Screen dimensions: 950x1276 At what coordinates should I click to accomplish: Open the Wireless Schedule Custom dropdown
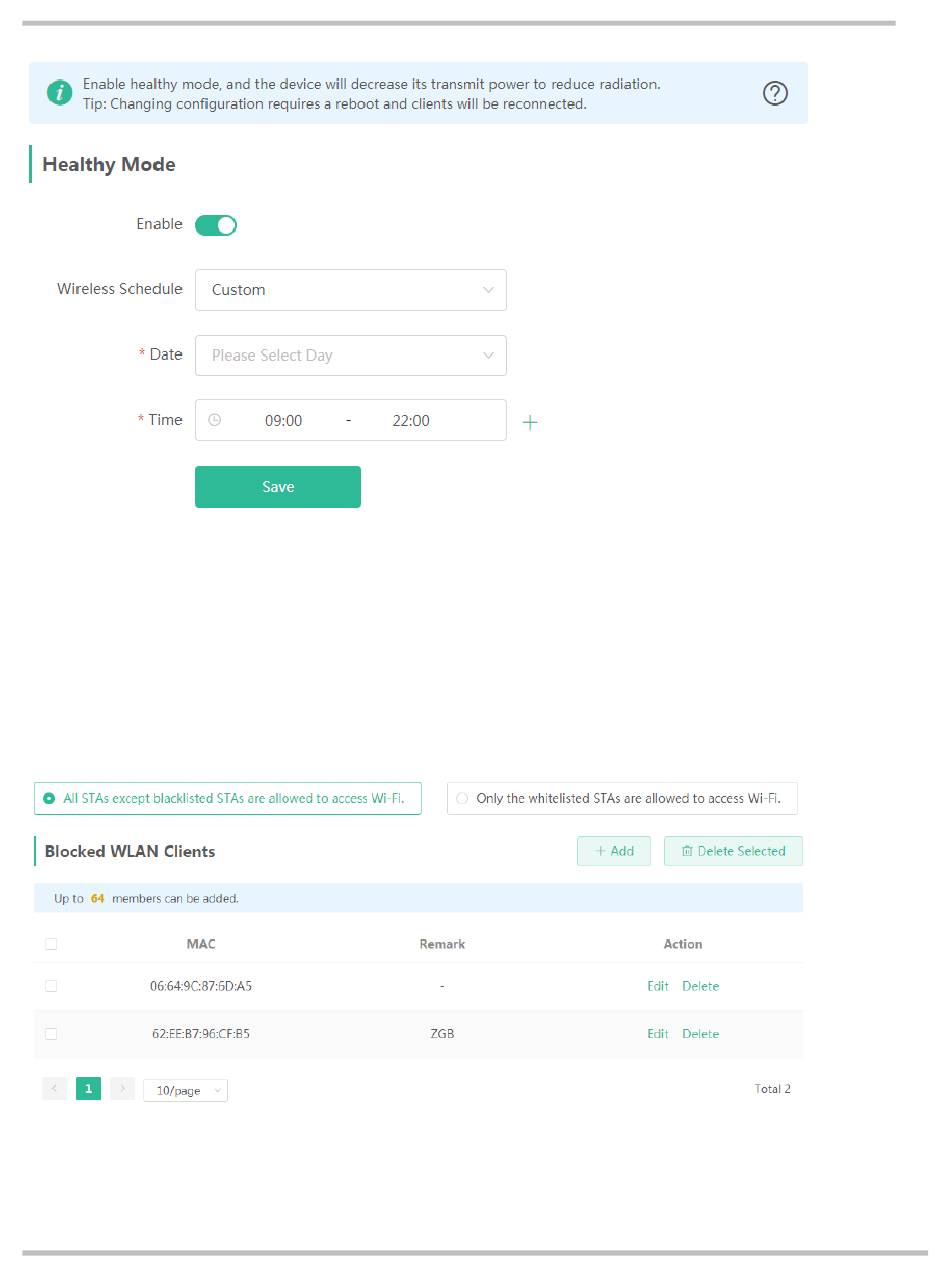pyautogui.click(x=351, y=290)
